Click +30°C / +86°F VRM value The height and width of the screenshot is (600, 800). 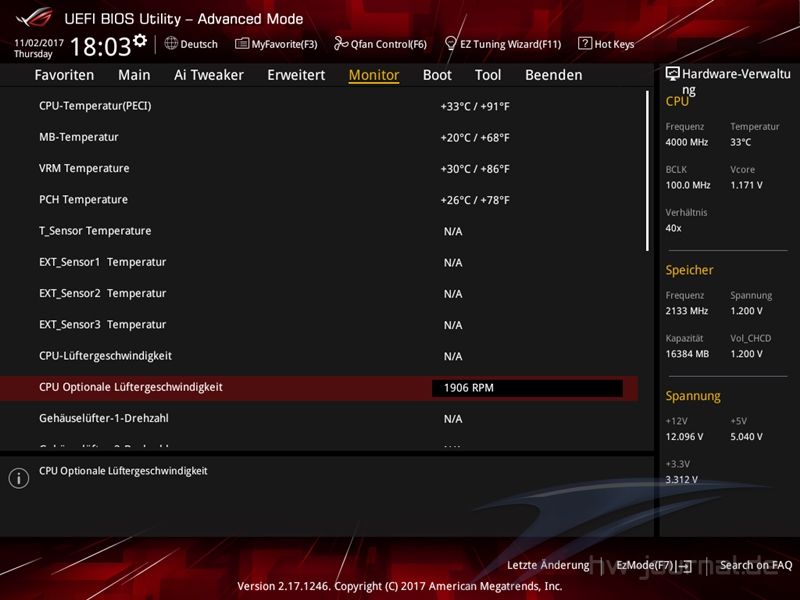point(475,169)
